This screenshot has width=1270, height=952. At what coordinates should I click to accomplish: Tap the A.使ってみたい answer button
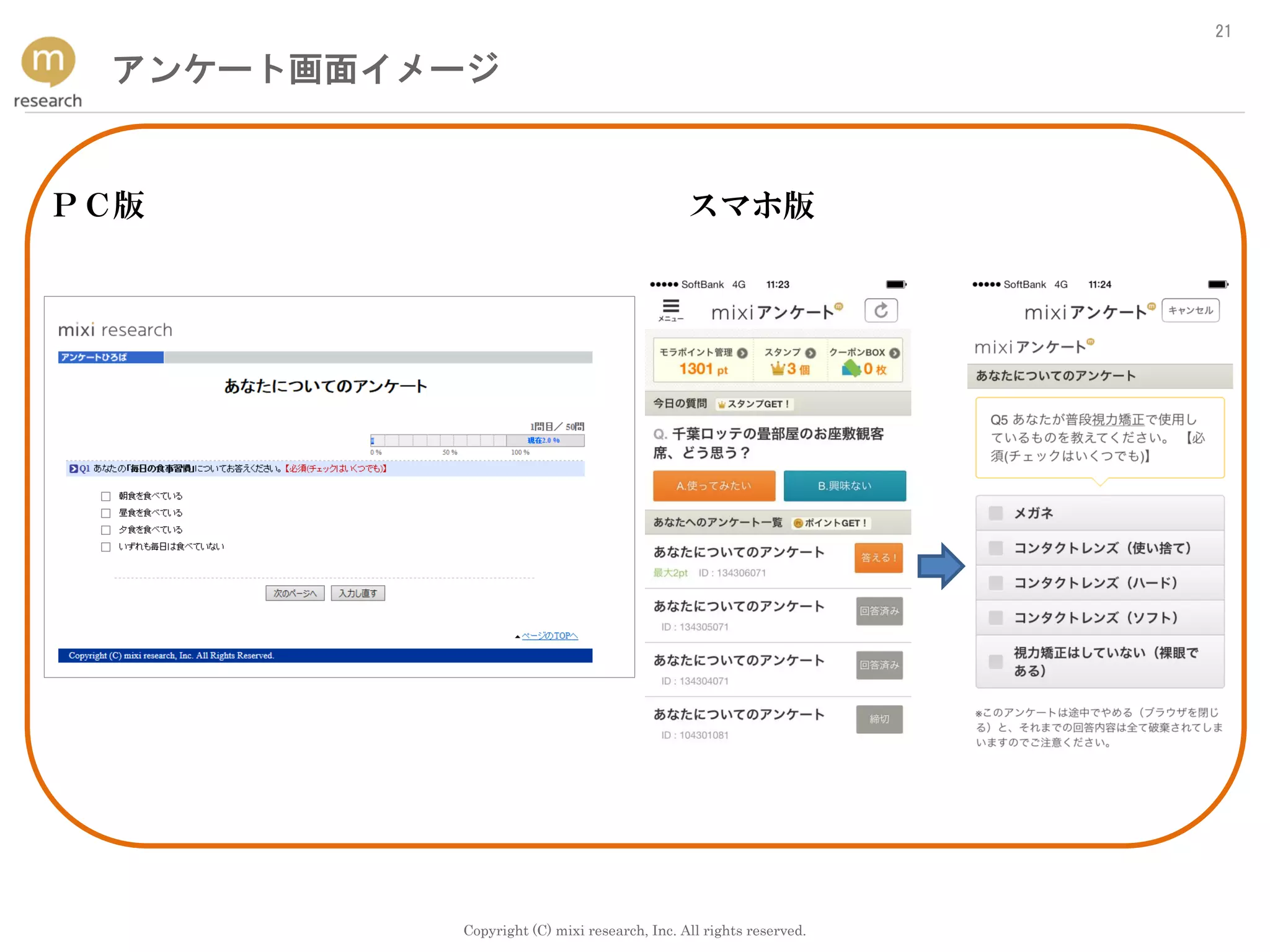714,486
